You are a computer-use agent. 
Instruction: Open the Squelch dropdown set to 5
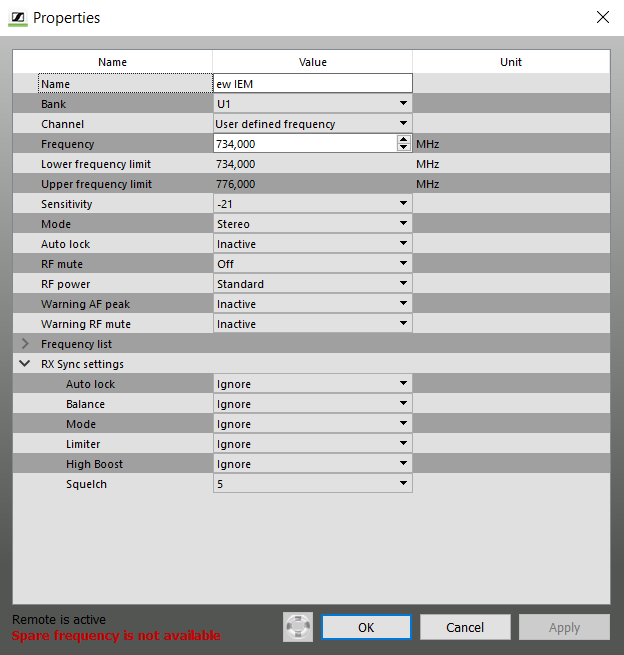coord(312,484)
